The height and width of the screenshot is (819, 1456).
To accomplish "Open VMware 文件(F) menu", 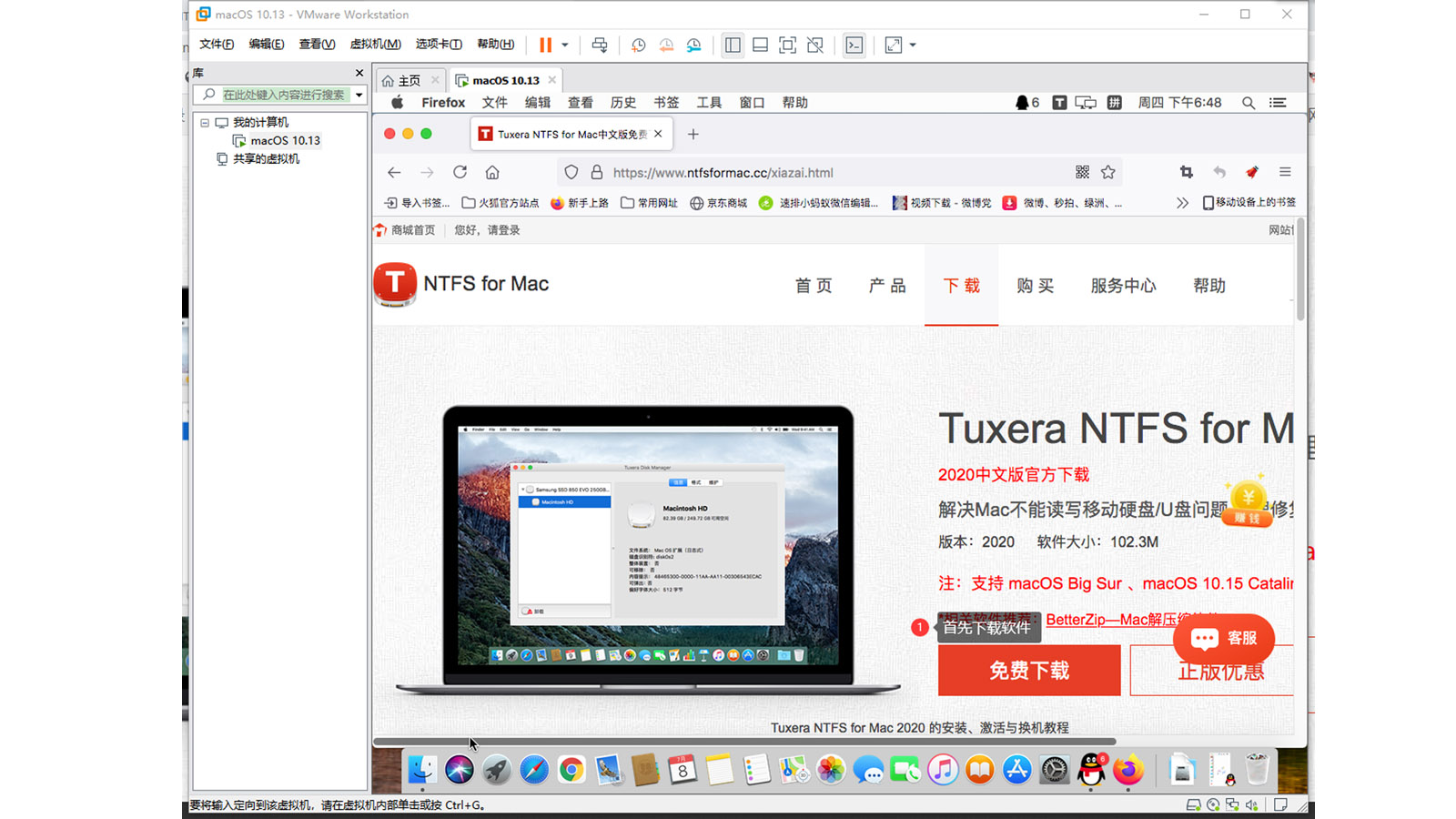I will [217, 44].
